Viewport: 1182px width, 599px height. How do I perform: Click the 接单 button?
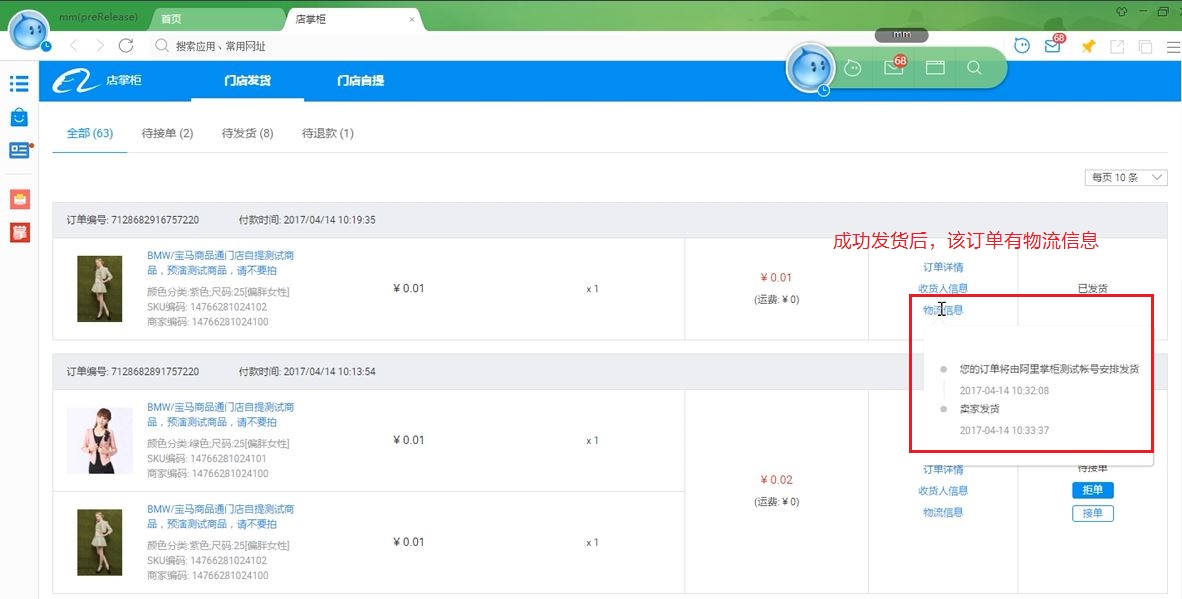click(x=1092, y=513)
